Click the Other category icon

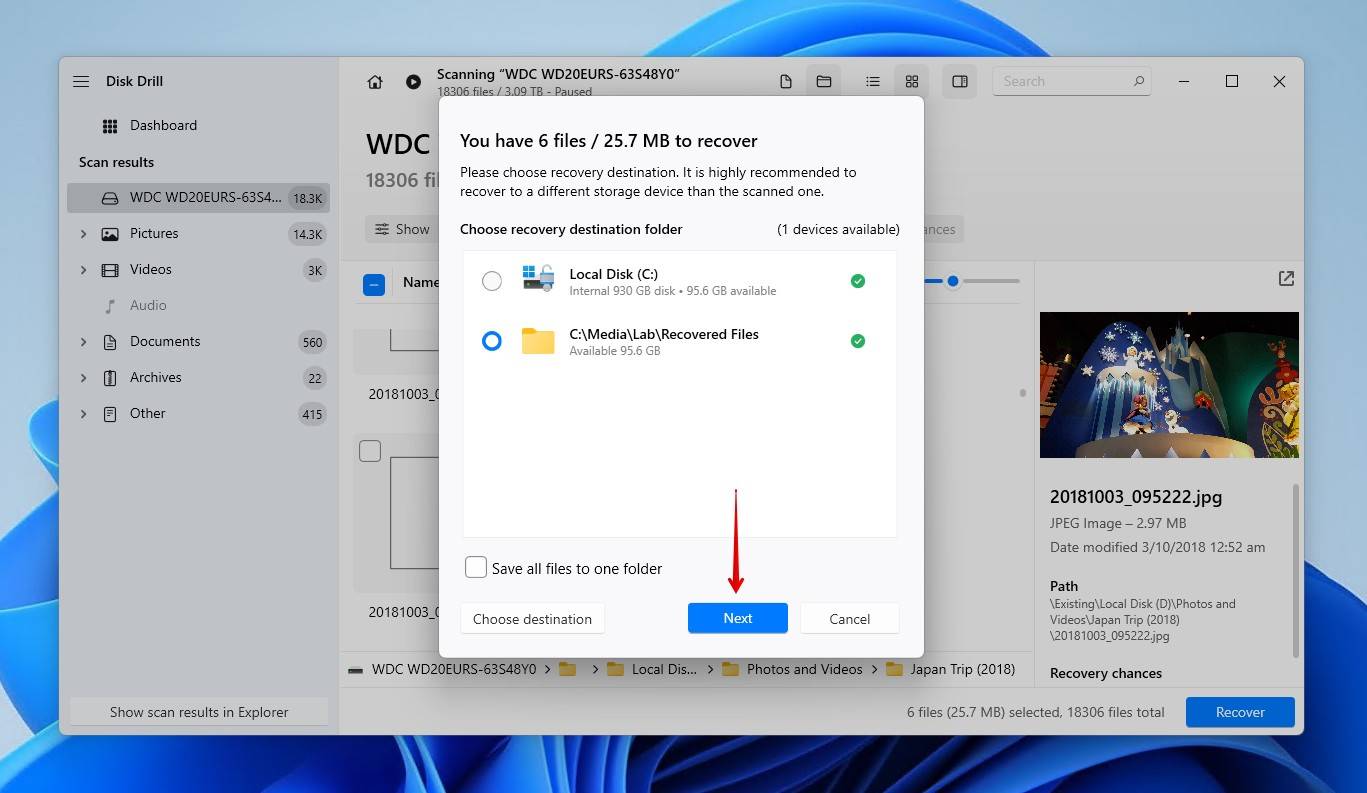tap(110, 414)
